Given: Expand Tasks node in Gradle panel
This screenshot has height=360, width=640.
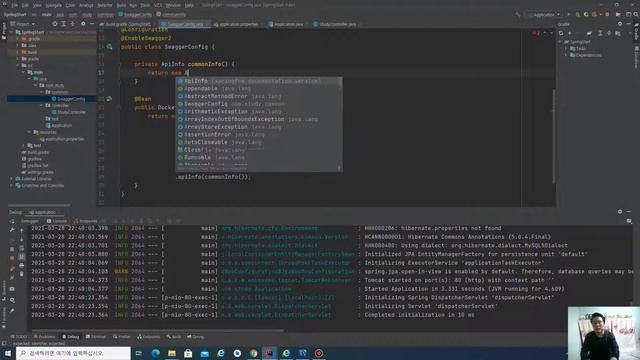Looking at the screenshot, I should 567,49.
